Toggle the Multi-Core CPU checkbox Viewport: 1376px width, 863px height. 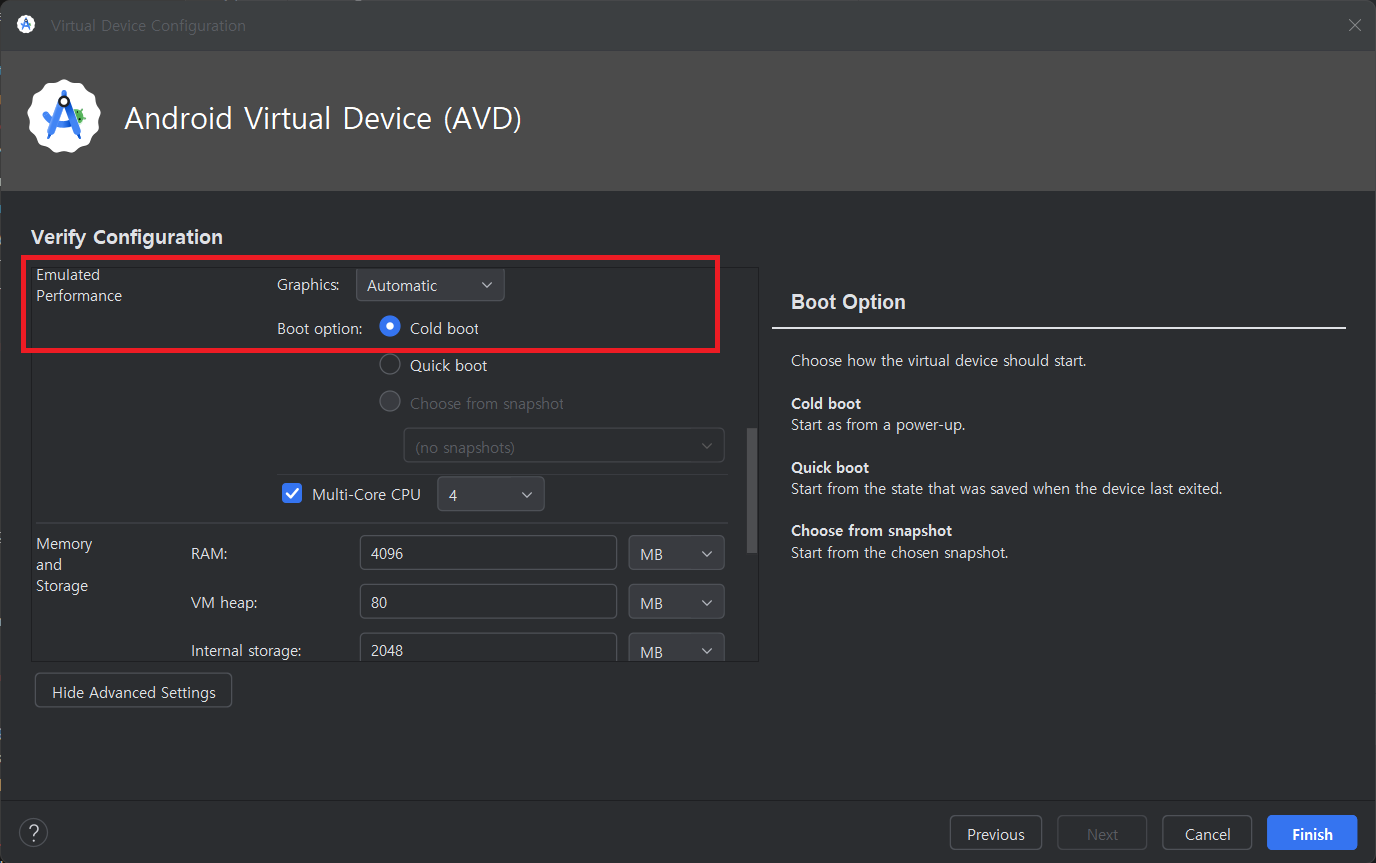(x=292, y=494)
